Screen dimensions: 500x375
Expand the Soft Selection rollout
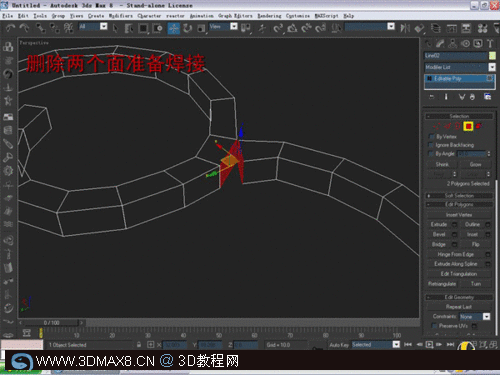click(459, 196)
